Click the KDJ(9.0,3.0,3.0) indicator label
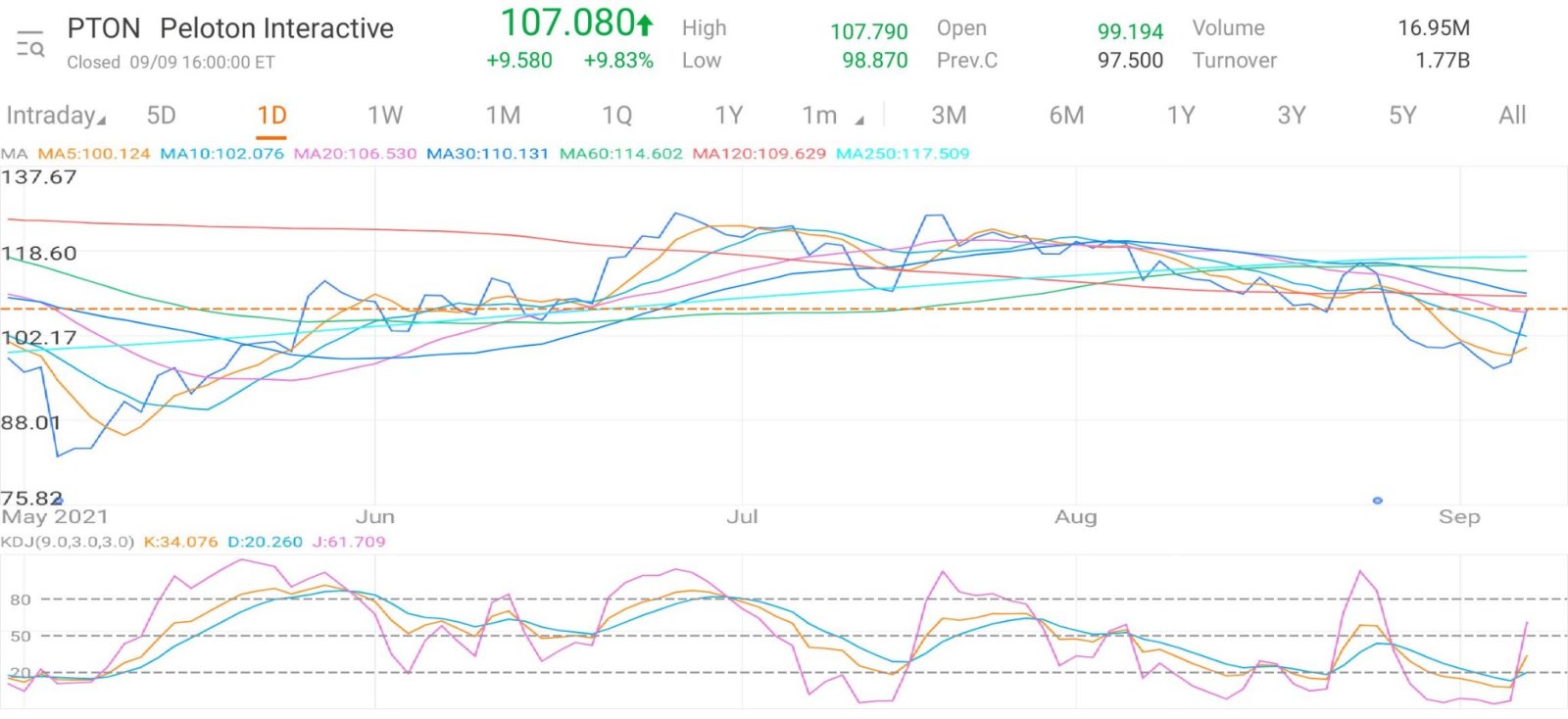This screenshot has height=719, width=1568. pos(68,542)
